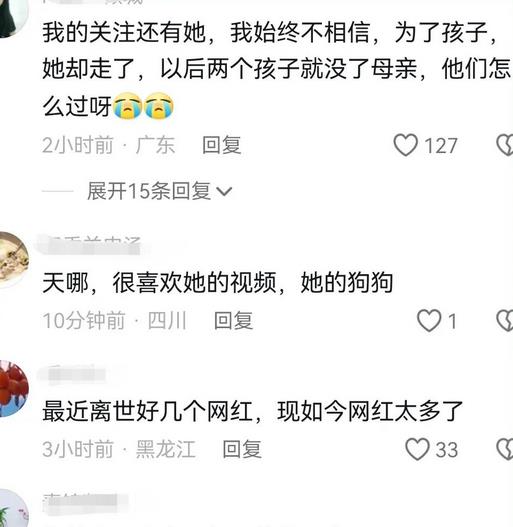Viewport: 513px width, 527px height.
Task: Open avatar of the 最近离世 commenter
Action: coord(13,389)
